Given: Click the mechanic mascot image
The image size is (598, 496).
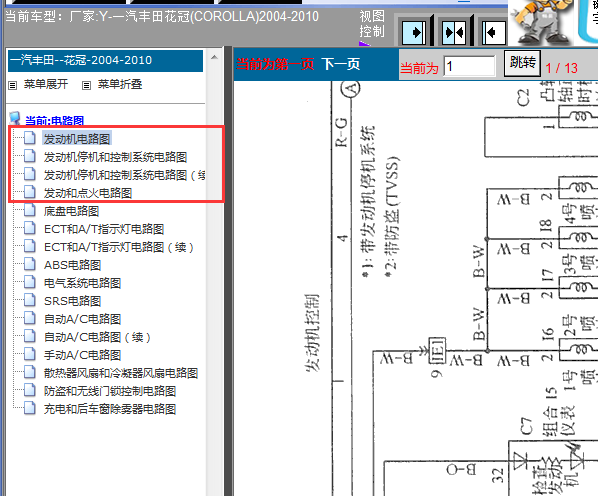Looking at the screenshot, I should 542,22.
